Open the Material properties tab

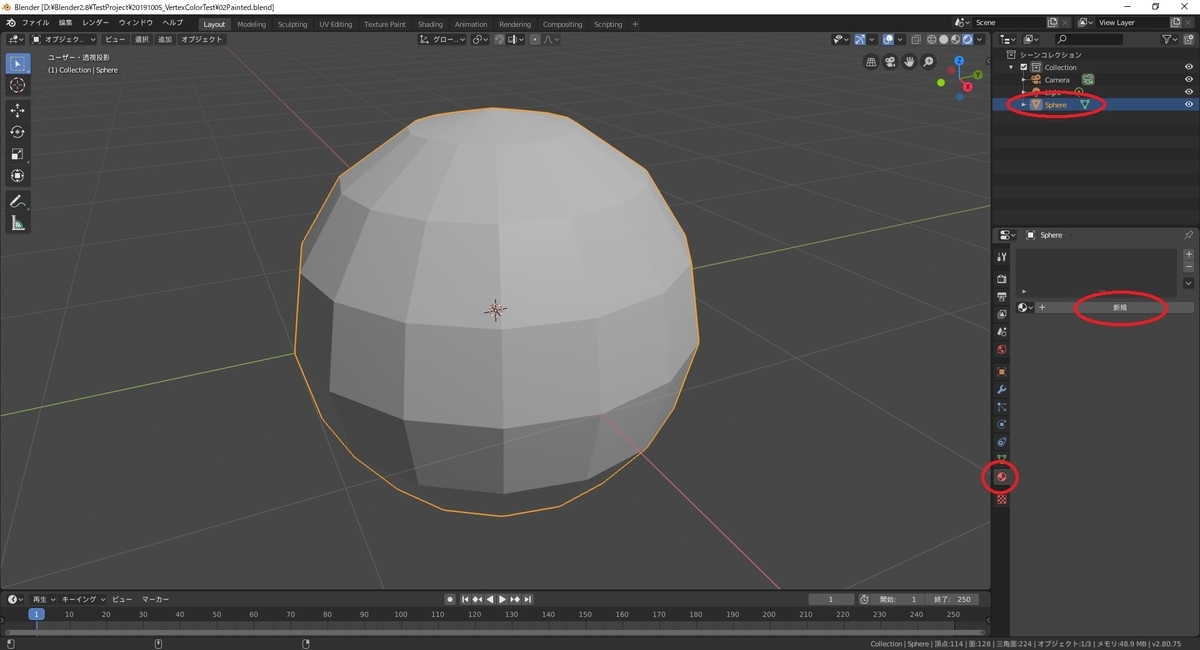pos(1002,478)
